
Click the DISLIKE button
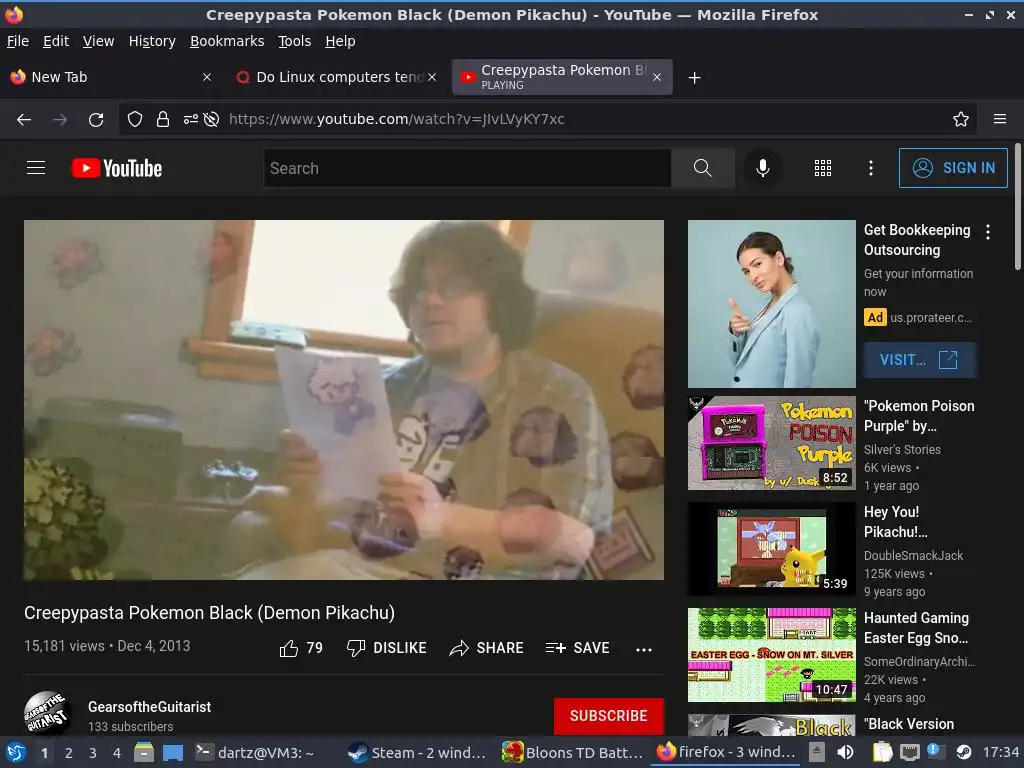tap(387, 648)
